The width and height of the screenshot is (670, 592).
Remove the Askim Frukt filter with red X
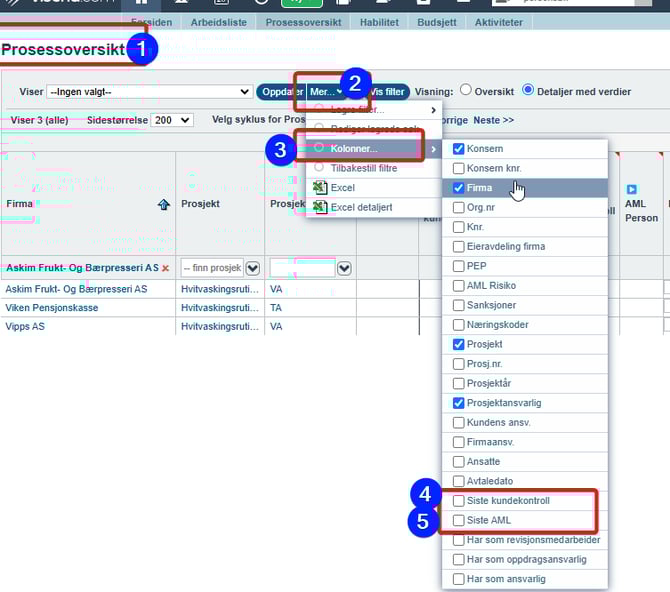(x=165, y=268)
